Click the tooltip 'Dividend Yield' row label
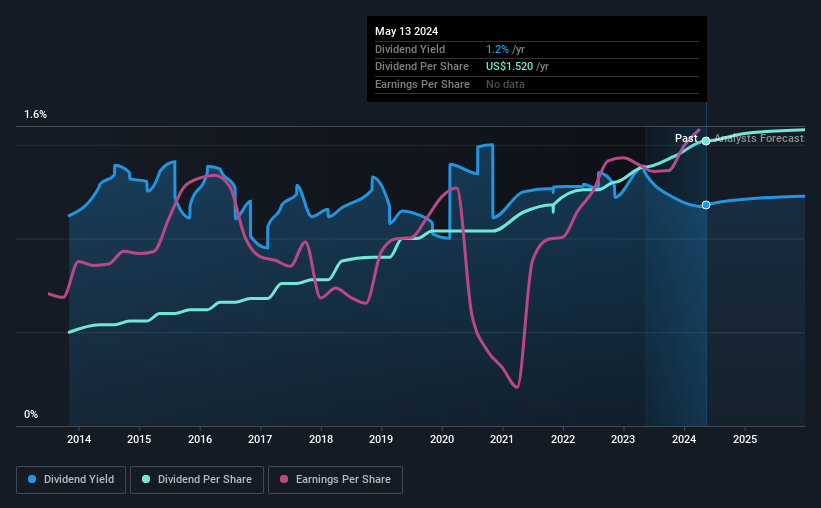Screen dimensions: 821x508 410,49
